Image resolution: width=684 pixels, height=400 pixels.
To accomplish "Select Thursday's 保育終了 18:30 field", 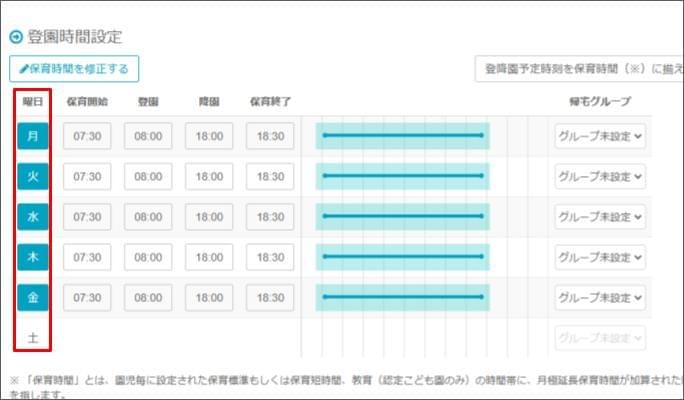I will 270,257.
